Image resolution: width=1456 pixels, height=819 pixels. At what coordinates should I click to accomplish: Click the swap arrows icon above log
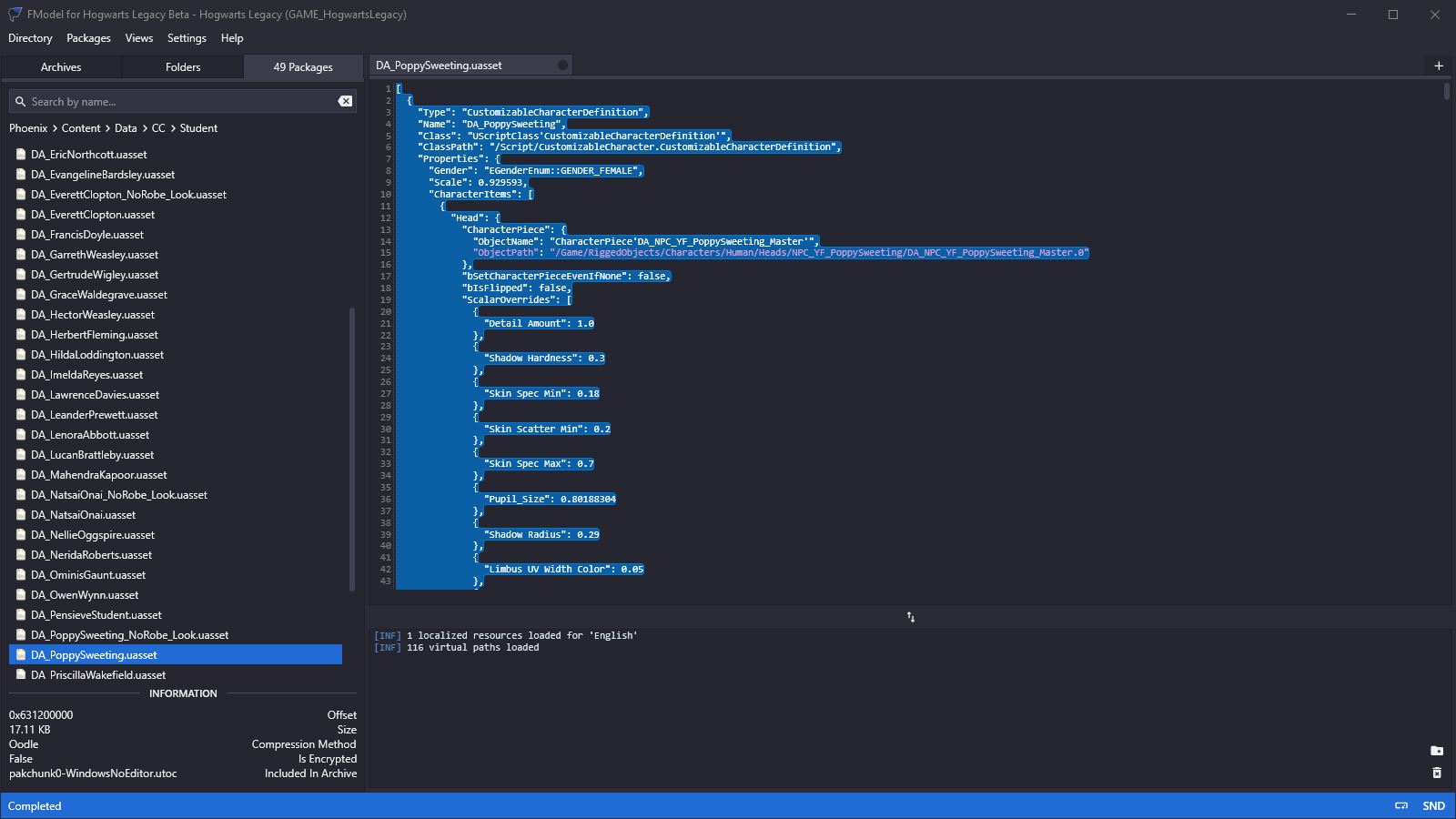tap(910, 617)
